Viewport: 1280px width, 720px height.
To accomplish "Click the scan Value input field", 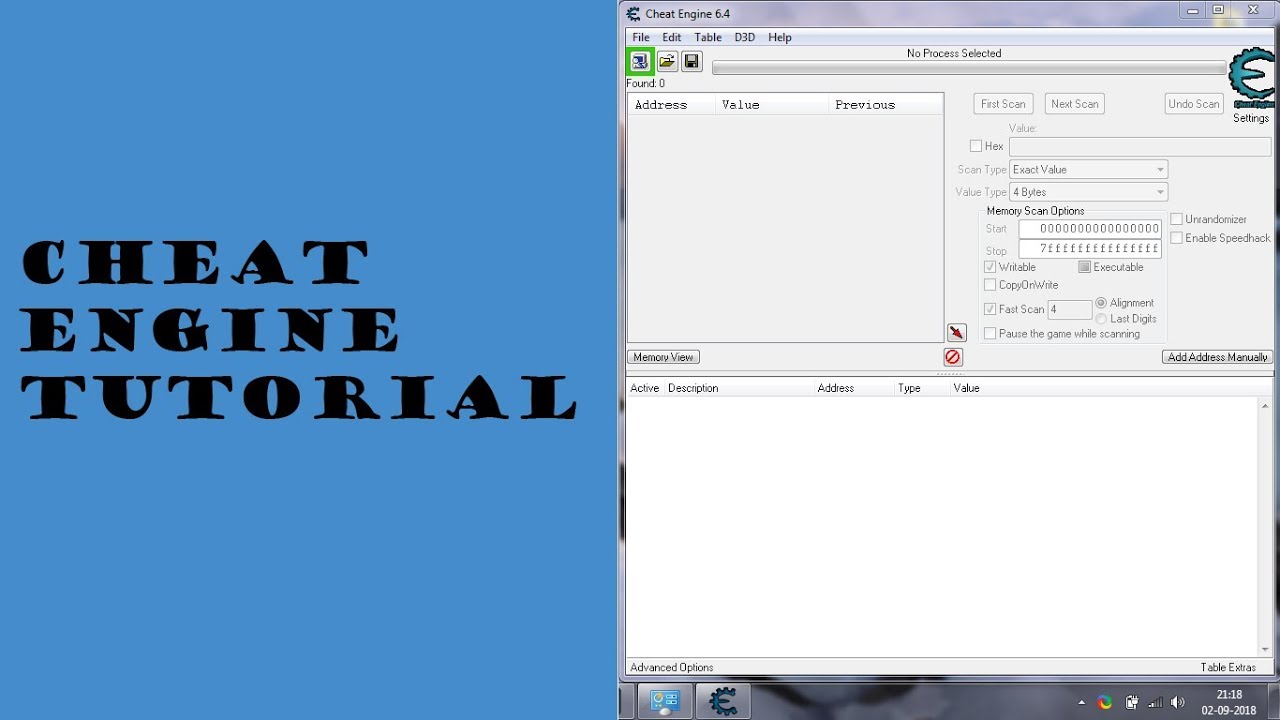I will tap(1140, 147).
